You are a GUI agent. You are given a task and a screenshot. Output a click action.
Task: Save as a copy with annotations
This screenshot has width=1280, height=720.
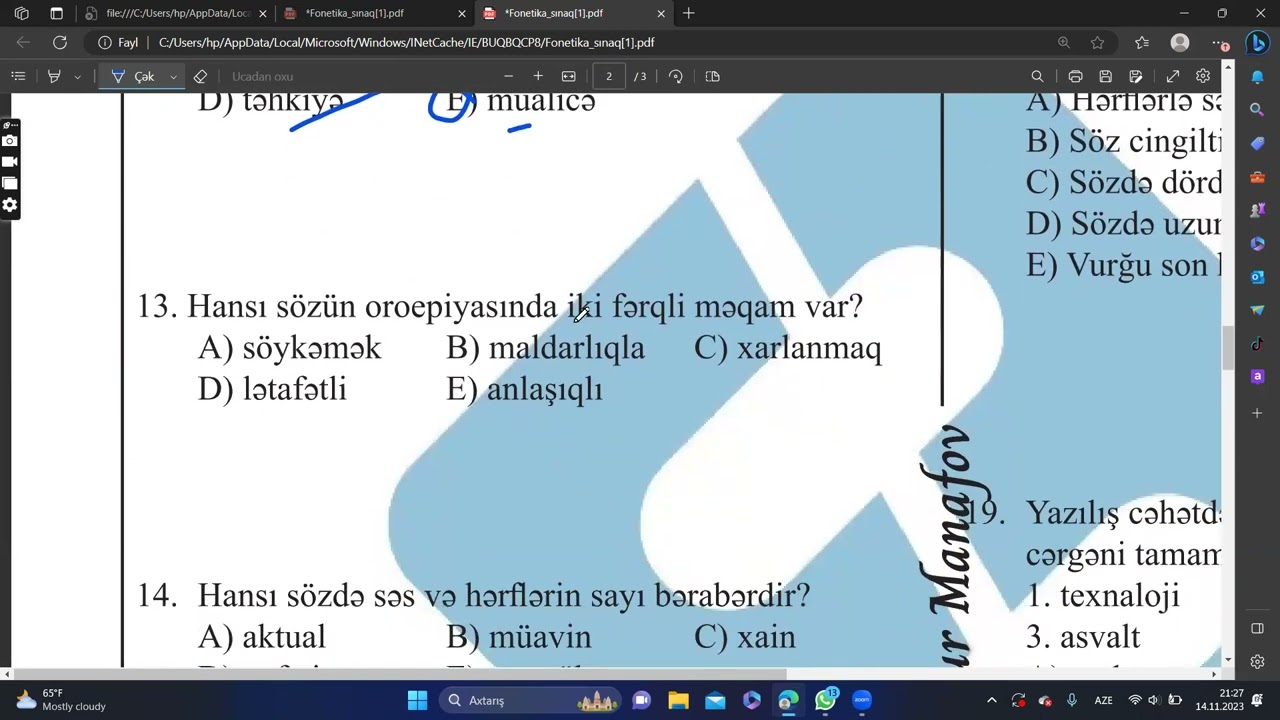pos(1136,76)
